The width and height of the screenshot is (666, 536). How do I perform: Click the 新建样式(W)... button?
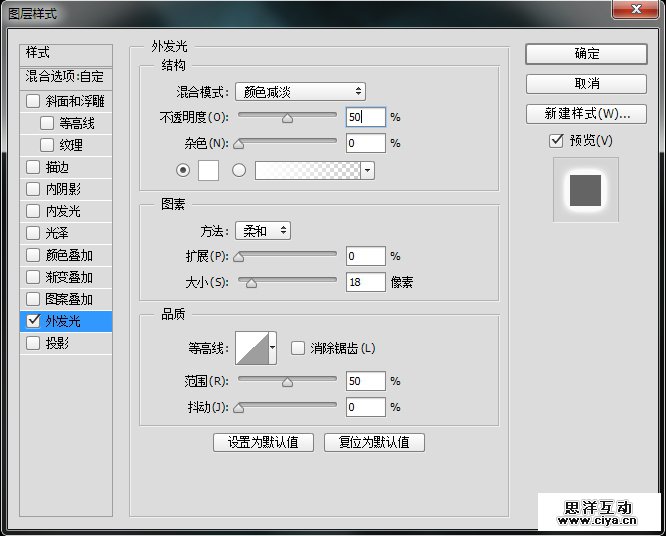(x=585, y=113)
